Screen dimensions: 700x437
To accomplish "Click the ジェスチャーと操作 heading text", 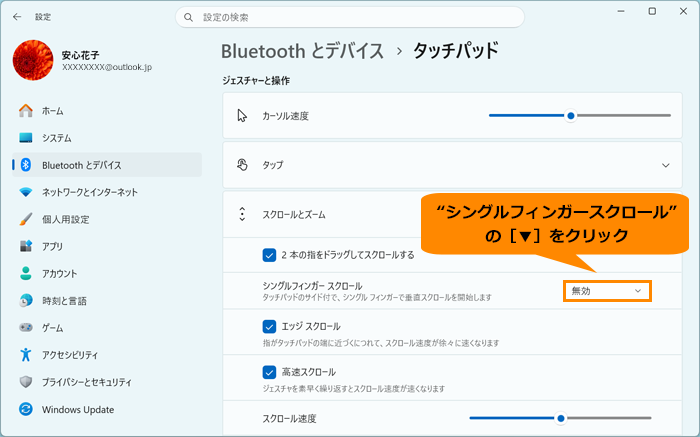I will (x=256, y=81).
